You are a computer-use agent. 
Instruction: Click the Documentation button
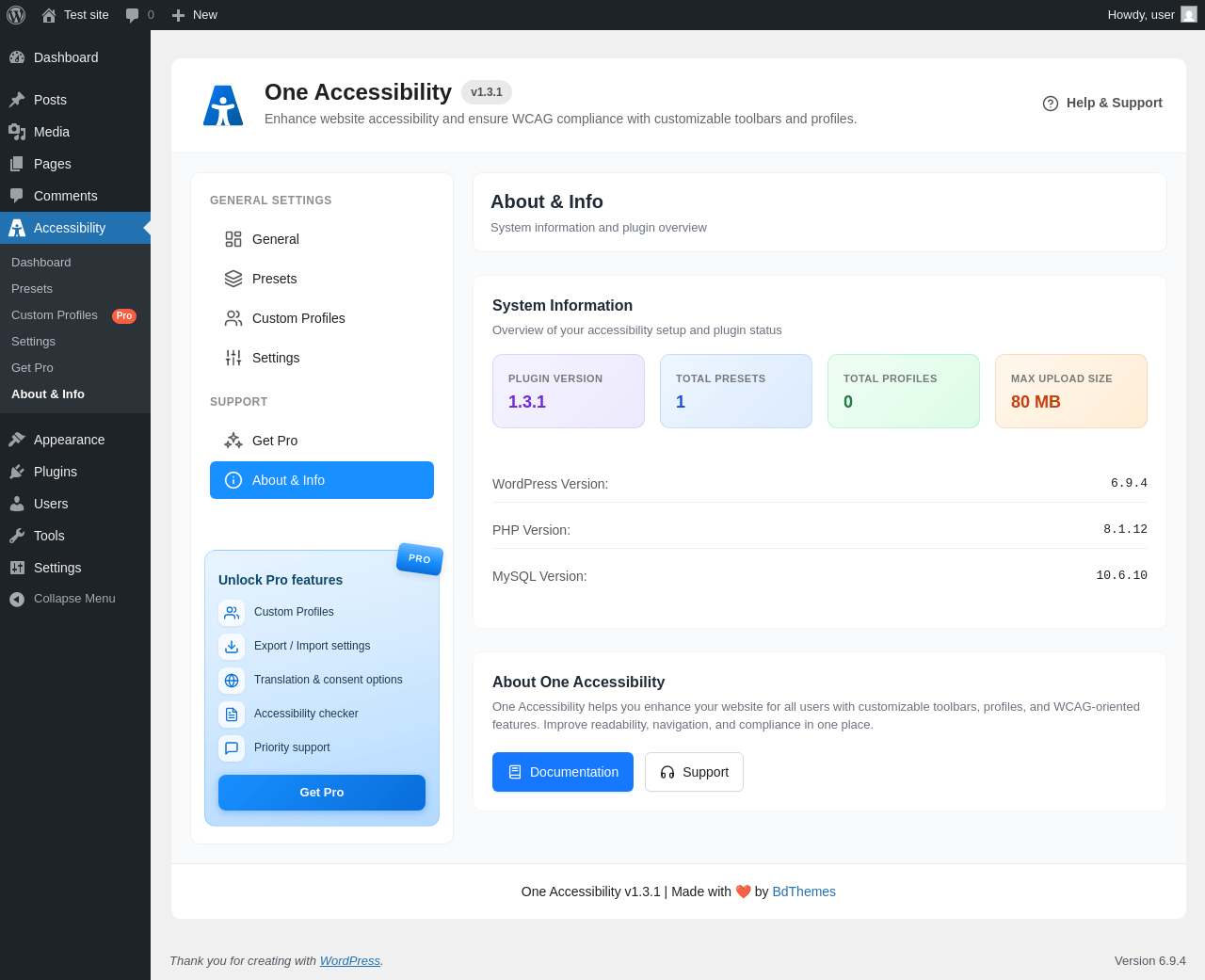pos(563,772)
